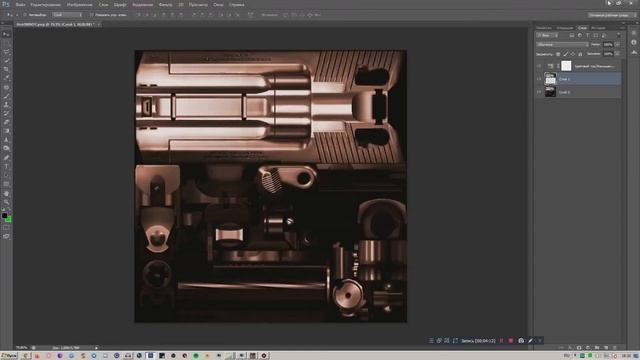Open the auto-select Слой dropdown
This screenshot has height=360, width=640.
(x=67, y=15)
